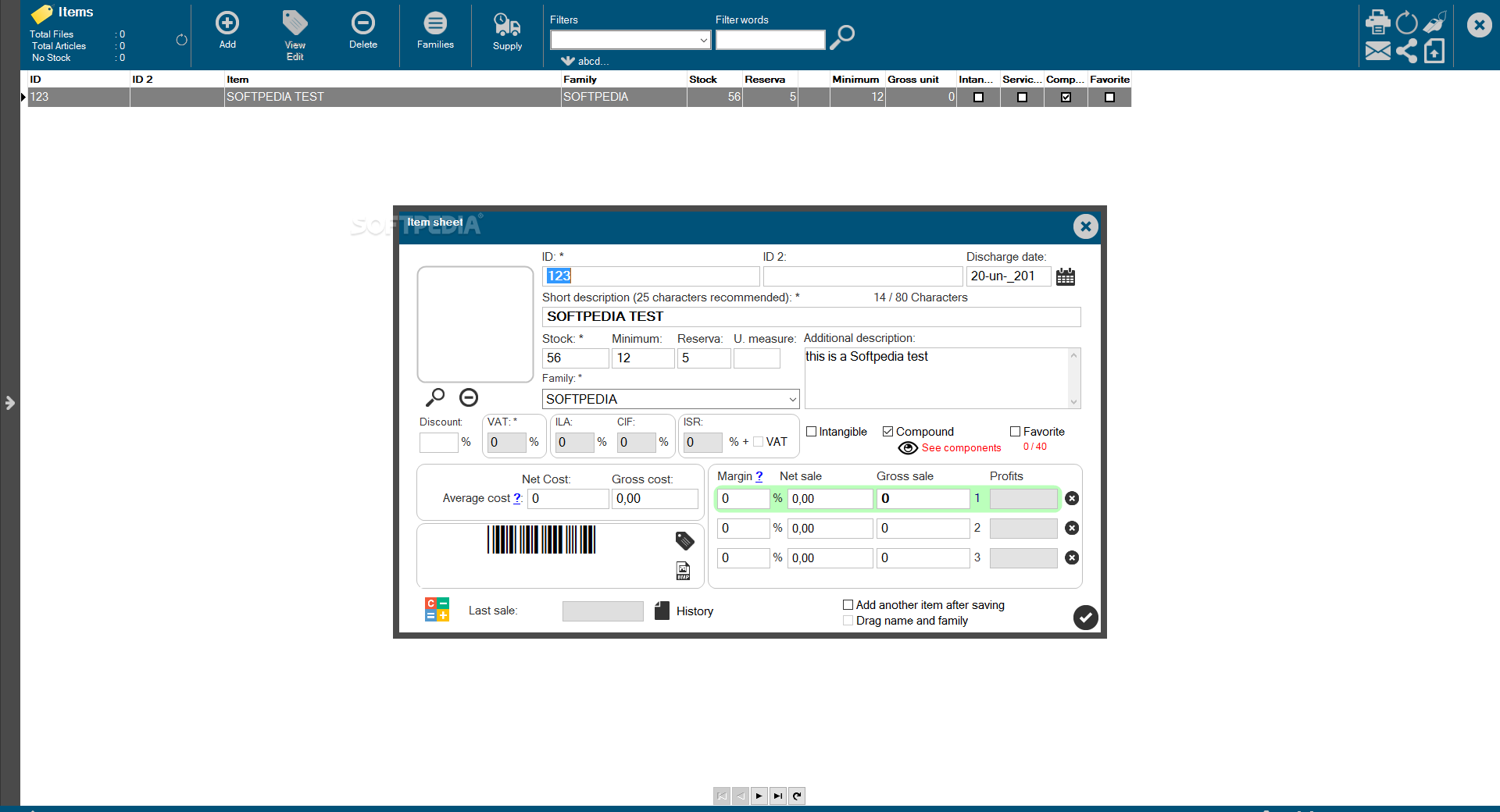Viewport: 1500px width, 812px height.
Task: Clear price row 3
Action: coord(1072,557)
